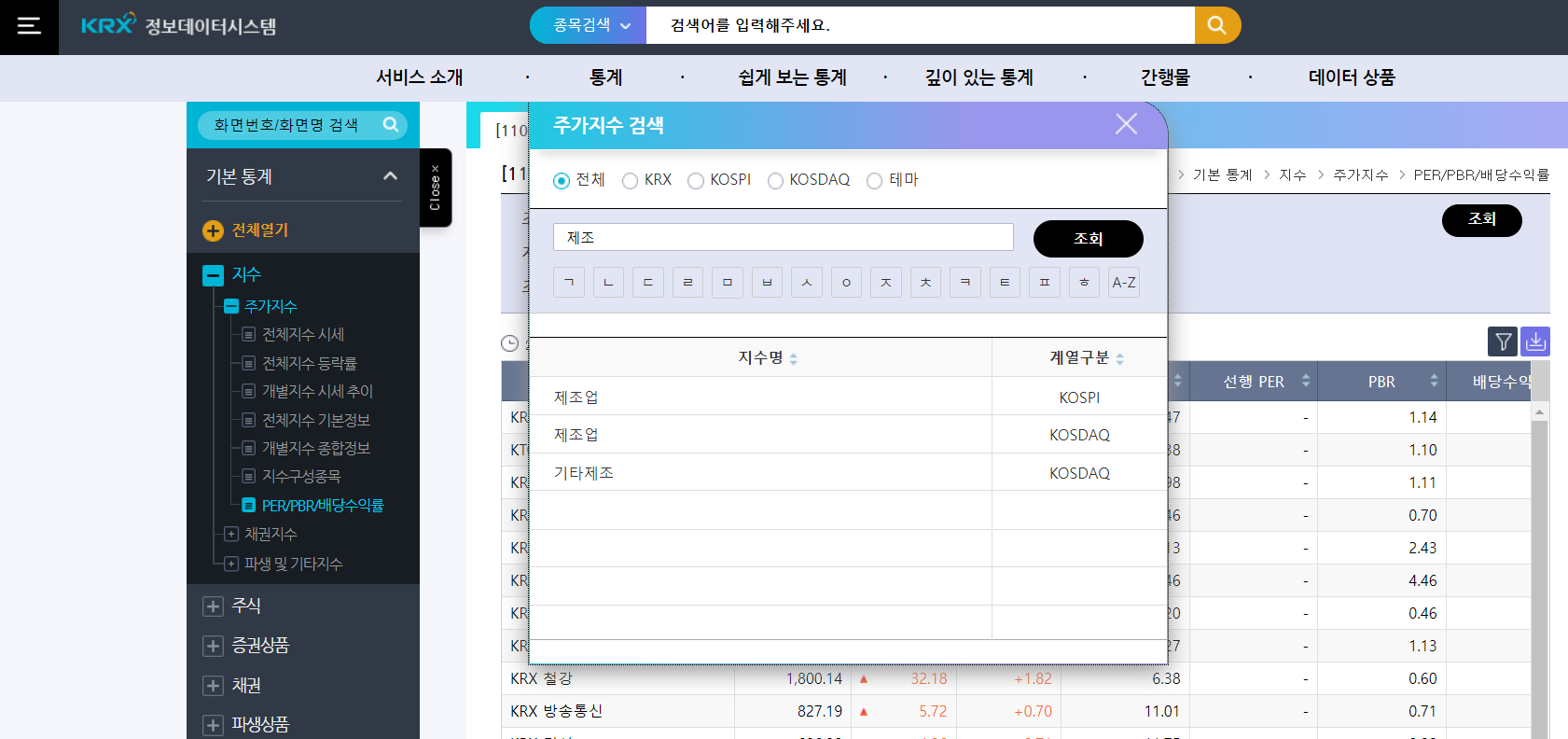This screenshot has height=739, width=1568.
Task: Click the top 검색어 search input
Action: tap(921, 25)
